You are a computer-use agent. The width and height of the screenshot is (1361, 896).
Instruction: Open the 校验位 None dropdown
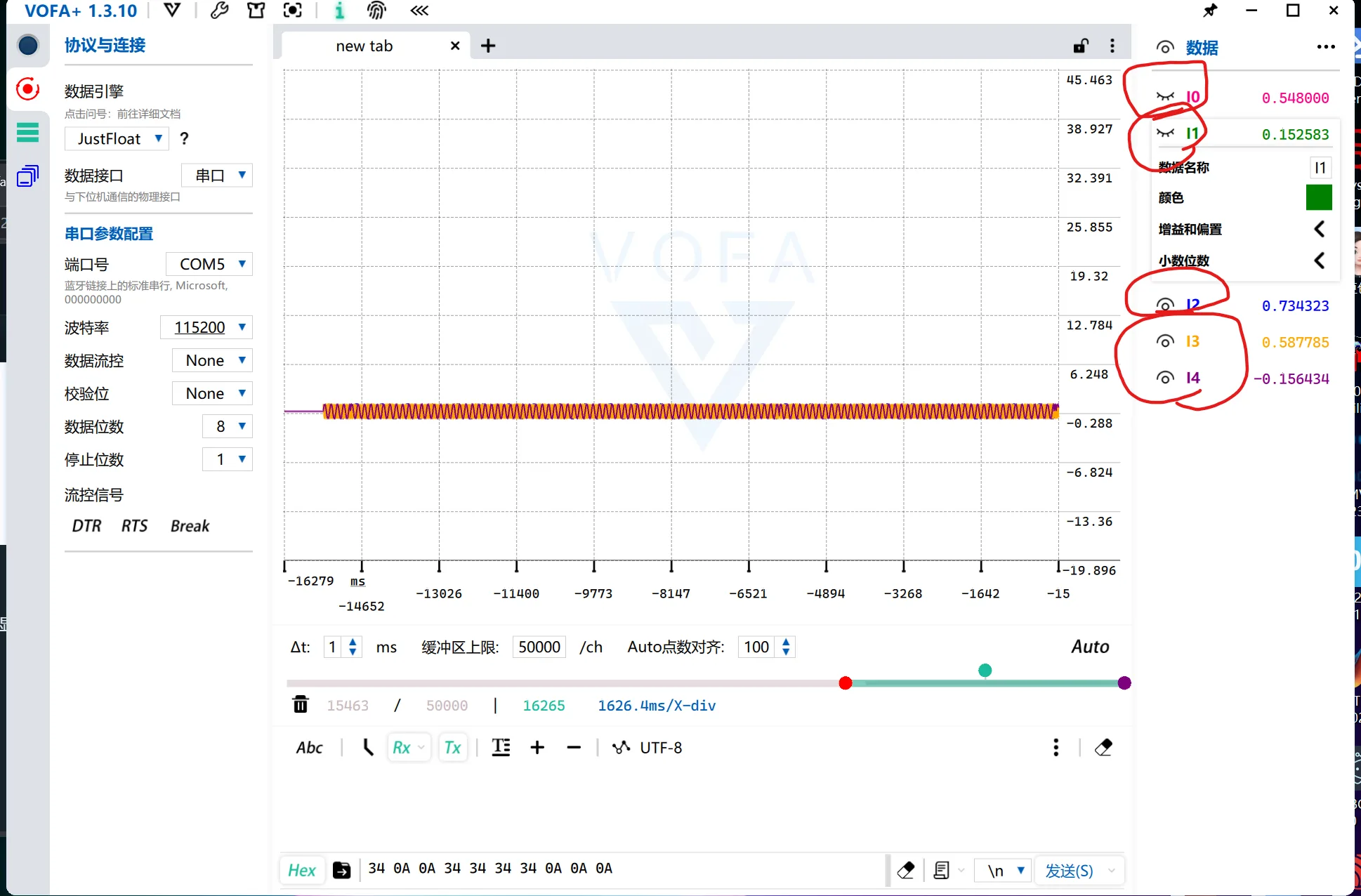point(212,393)
